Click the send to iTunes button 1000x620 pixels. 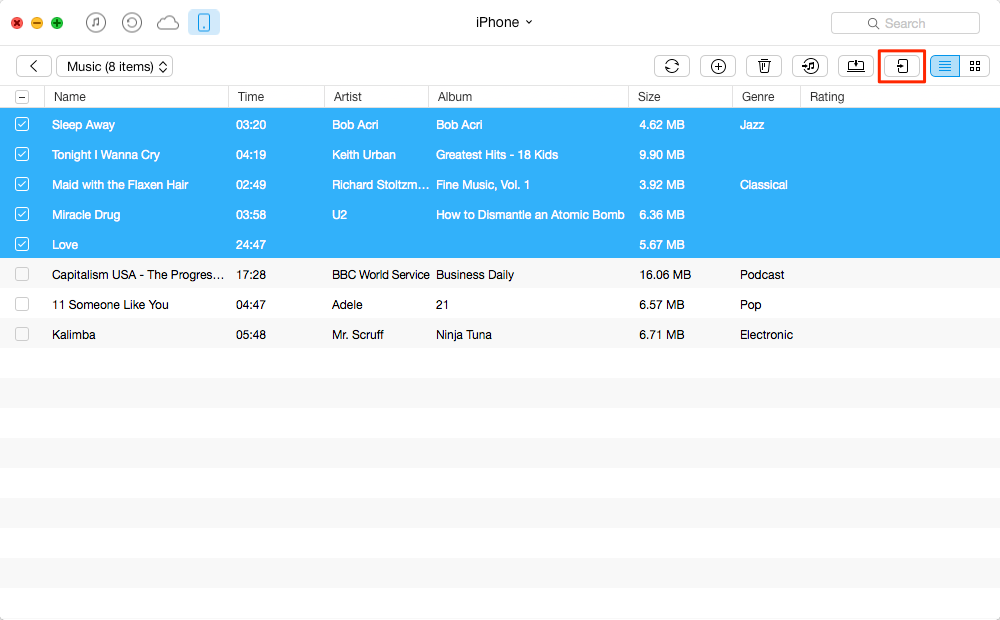[810, 66]
